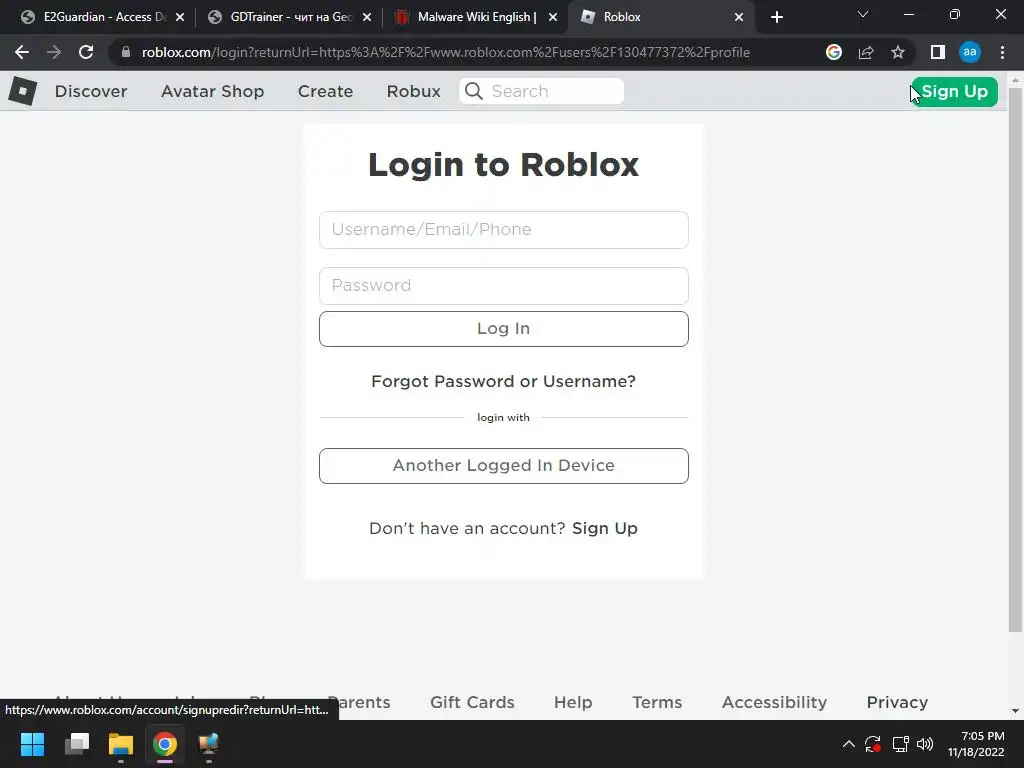This screenshot has width=1024, height=768.
Task: Open the taskbar clock and date
Action: point(976,744)
